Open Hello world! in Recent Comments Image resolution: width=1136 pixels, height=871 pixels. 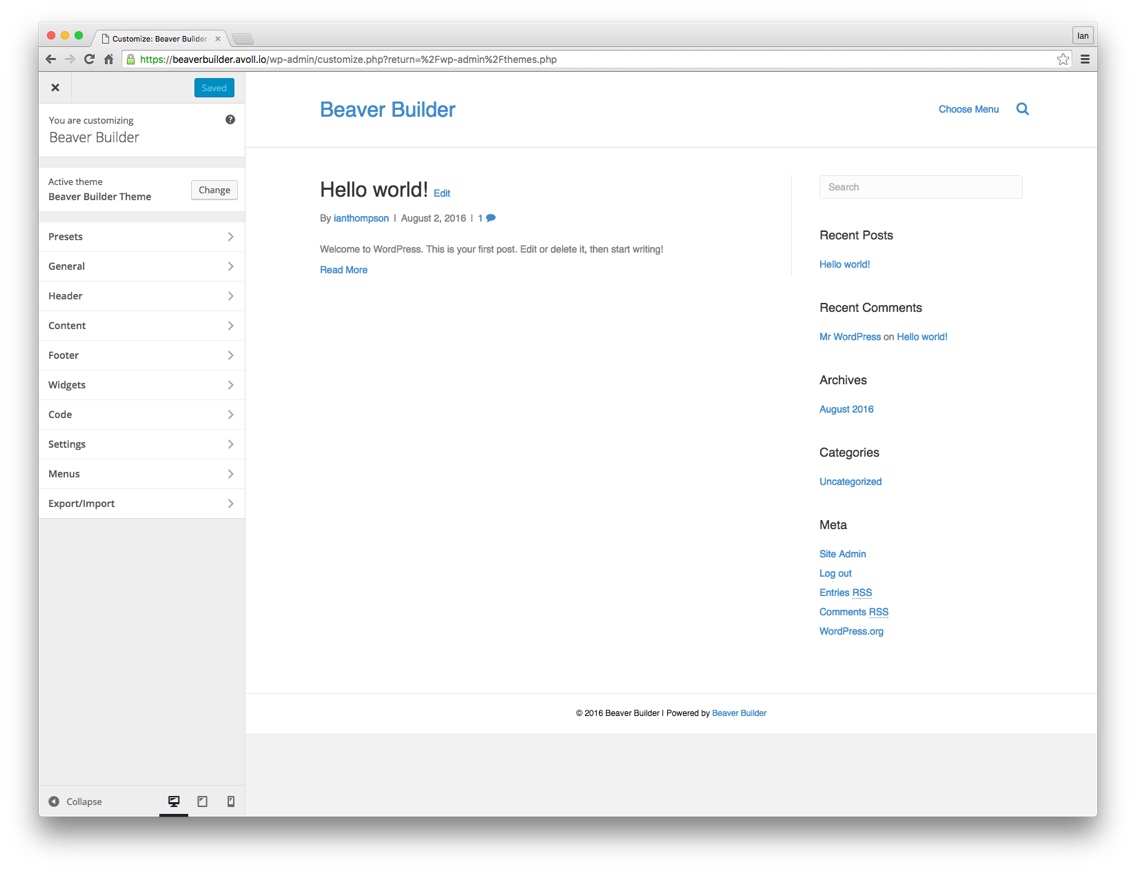point(922,337)
